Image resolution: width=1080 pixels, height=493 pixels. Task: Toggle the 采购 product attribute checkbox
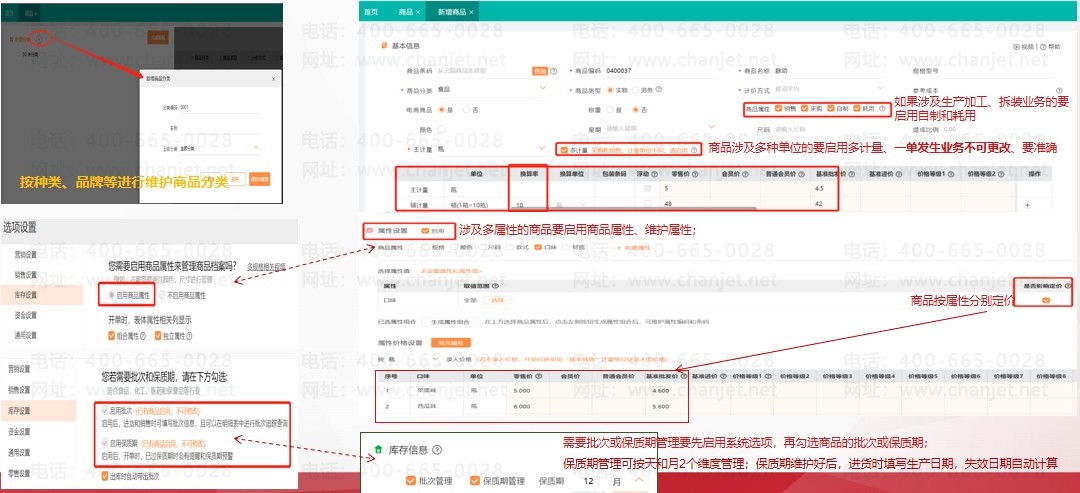coord(804,108)
